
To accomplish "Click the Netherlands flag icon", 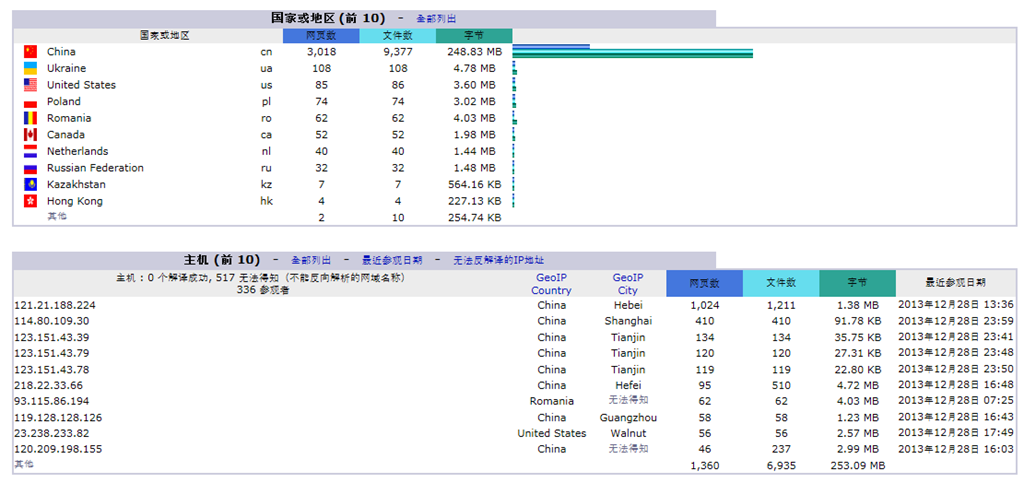I will pyautogui.click(x=30, y=151).
